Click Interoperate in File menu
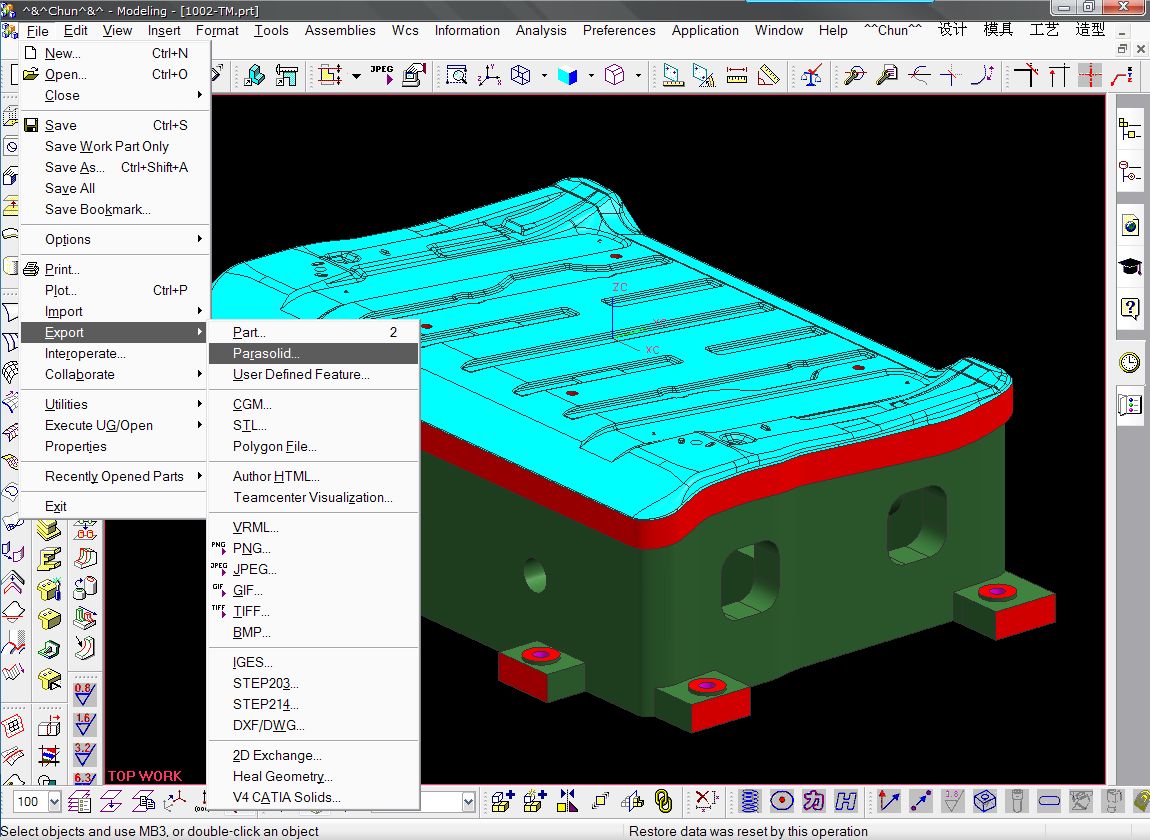 point(114,353)
